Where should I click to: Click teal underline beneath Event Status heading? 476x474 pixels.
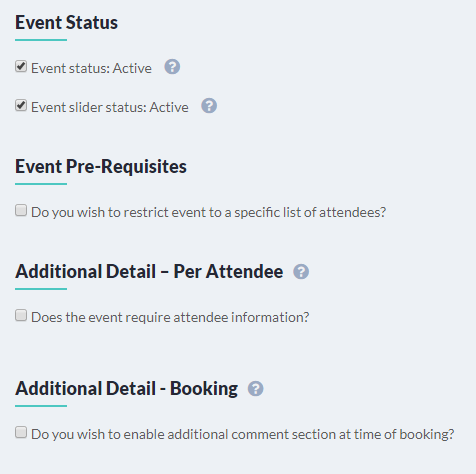[41, 40]
